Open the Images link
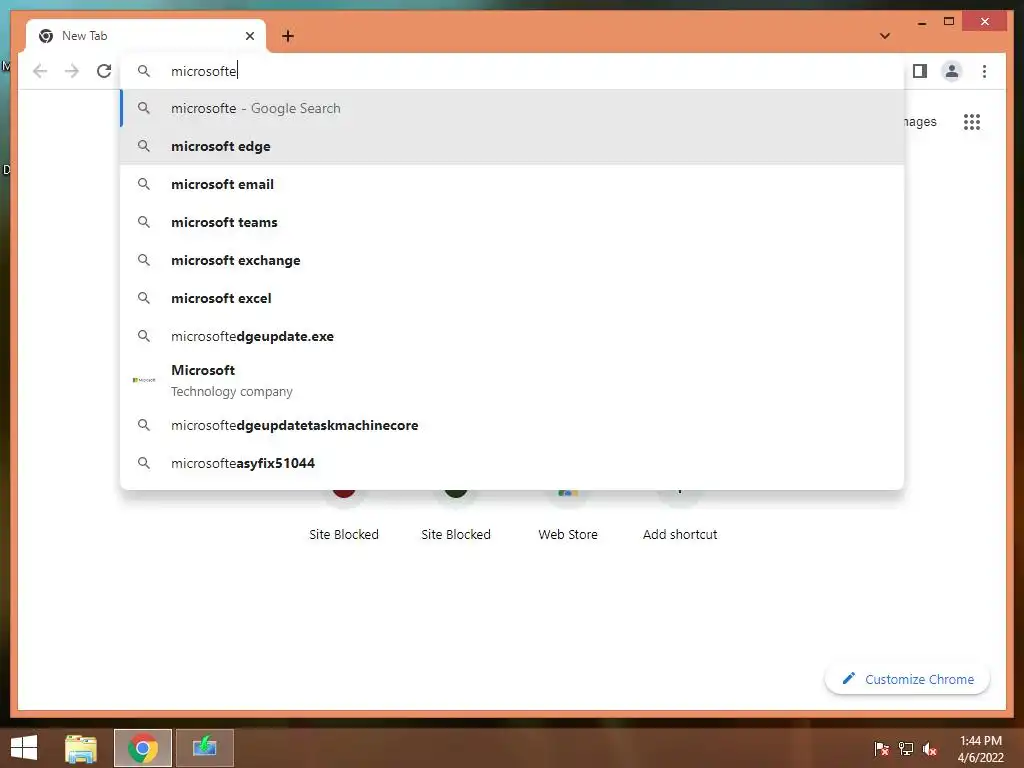The height and width of the screenshot is (768, 1024). (920, 121)
